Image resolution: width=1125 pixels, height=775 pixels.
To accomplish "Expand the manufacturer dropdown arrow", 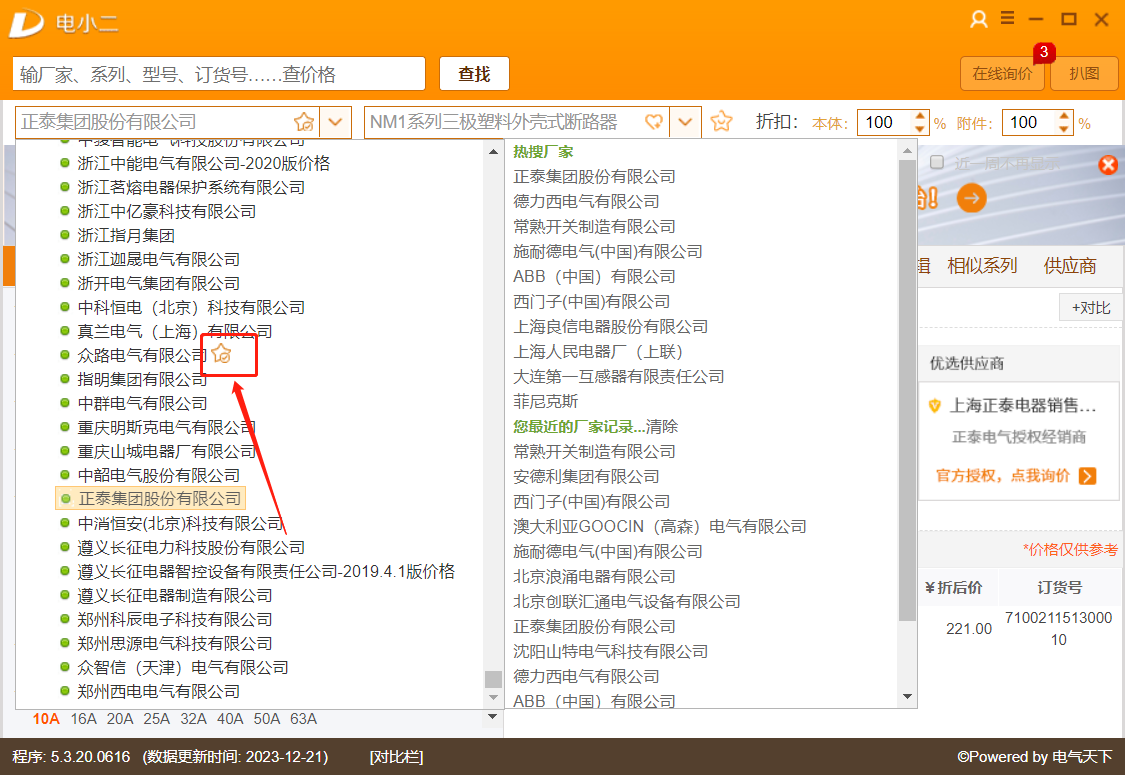I will point(335,122).
